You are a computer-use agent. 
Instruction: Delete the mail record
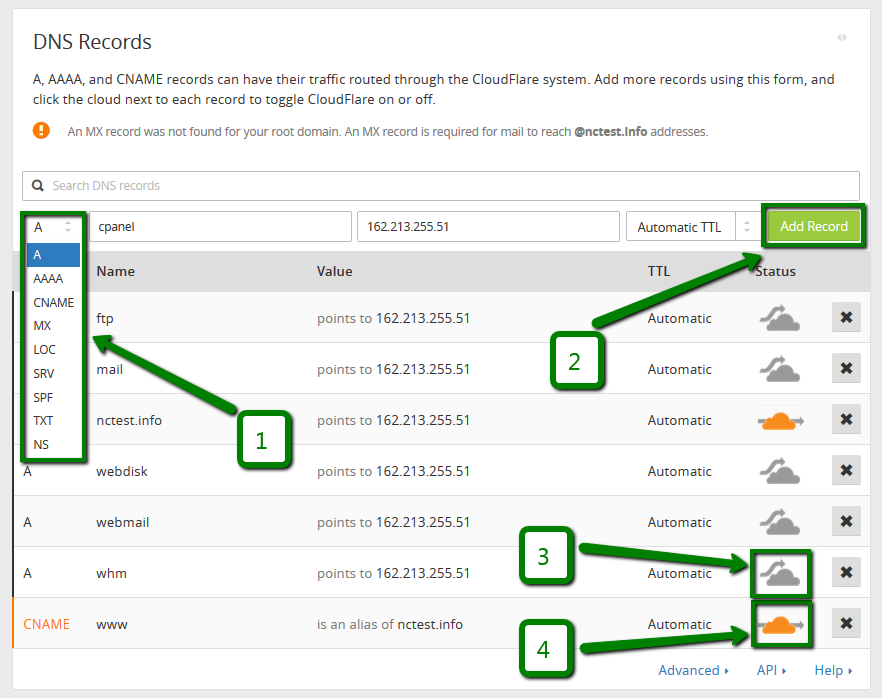click(x=846, y=369)
